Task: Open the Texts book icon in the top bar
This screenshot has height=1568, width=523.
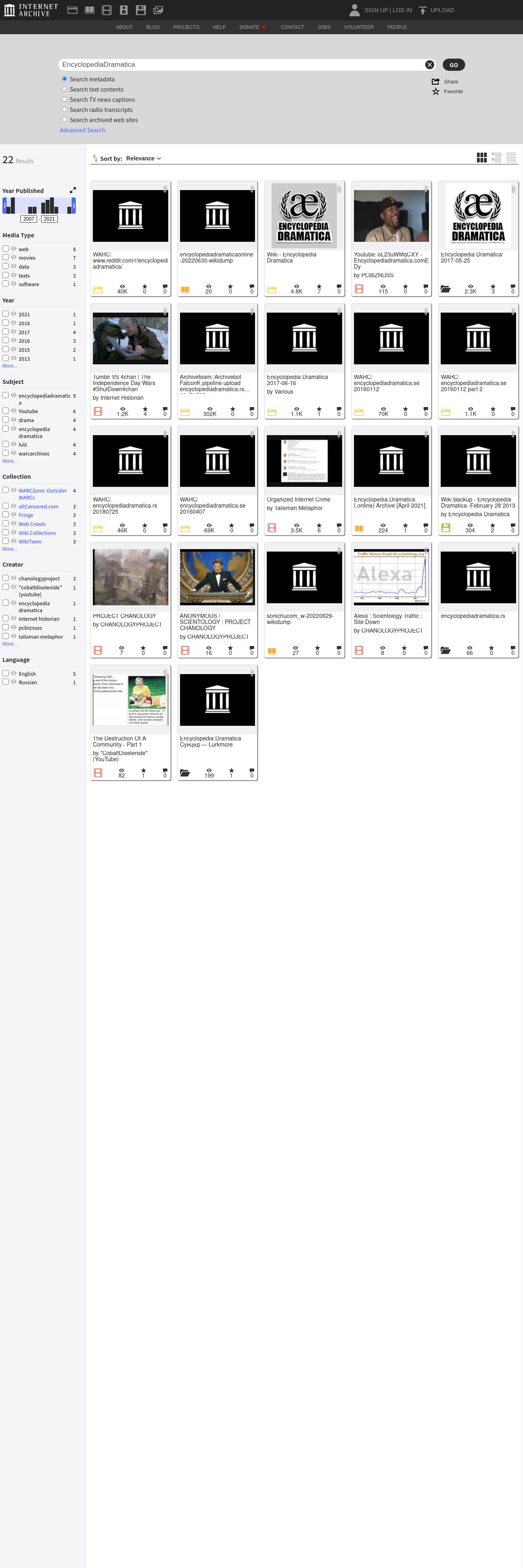Action: [x=90, y=10]
